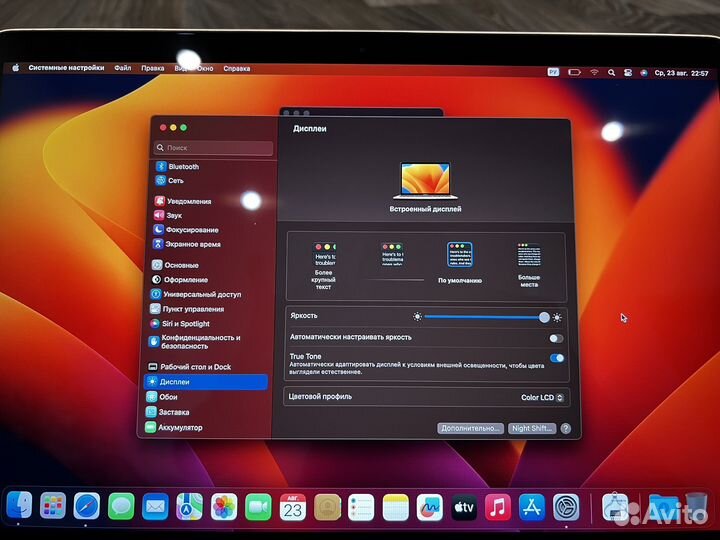Click the date and time Ср, 23 авг. 22:57
Viewport: 720px width, 540px height.
point(681,73)
